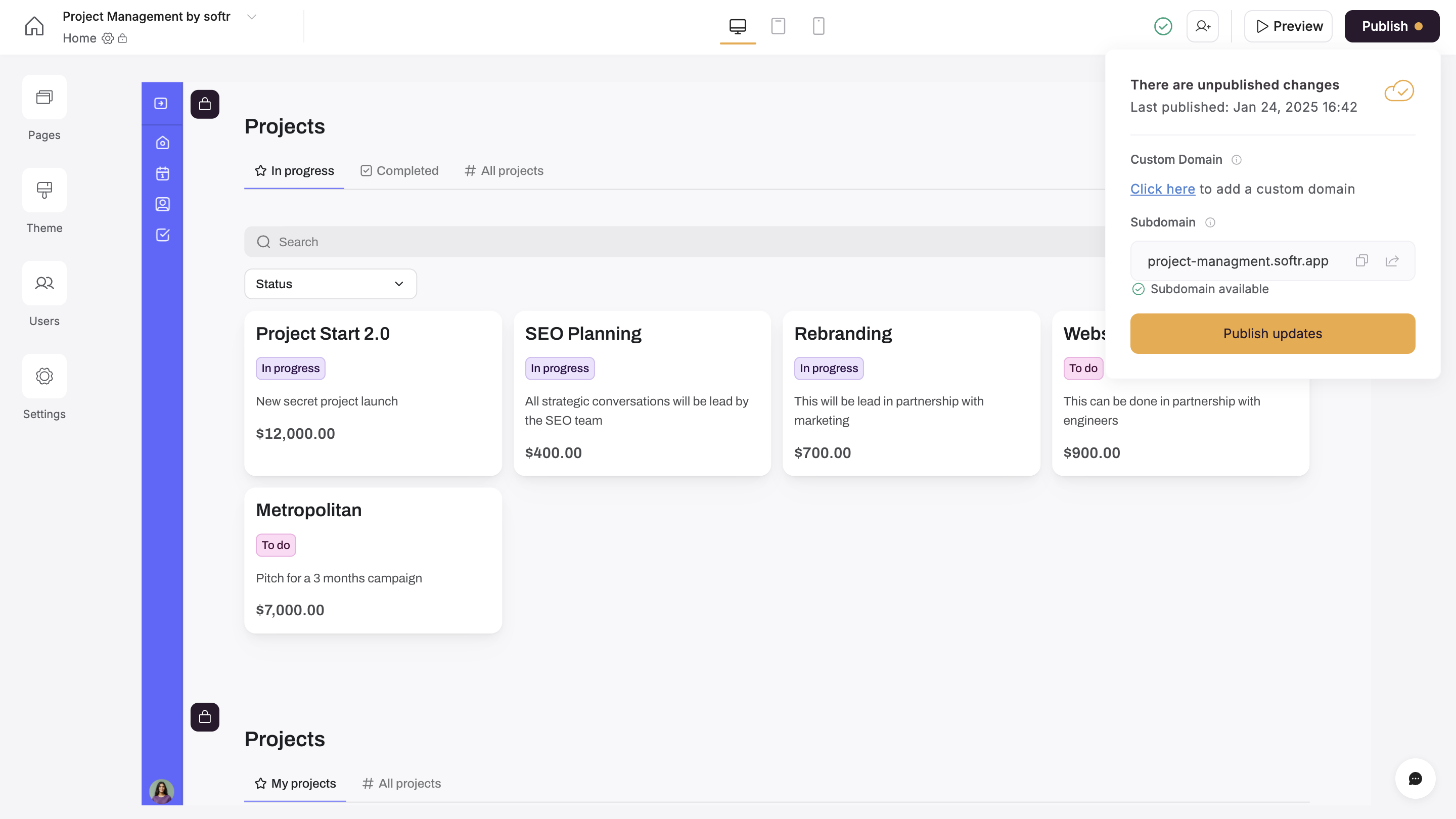Select the All projects tab
This screenshot has height=819, width=1456.
504,171
